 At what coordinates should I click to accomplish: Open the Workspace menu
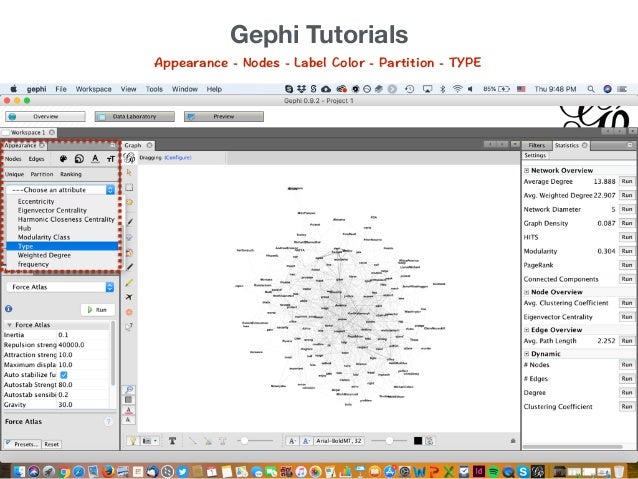coord(93,89)
